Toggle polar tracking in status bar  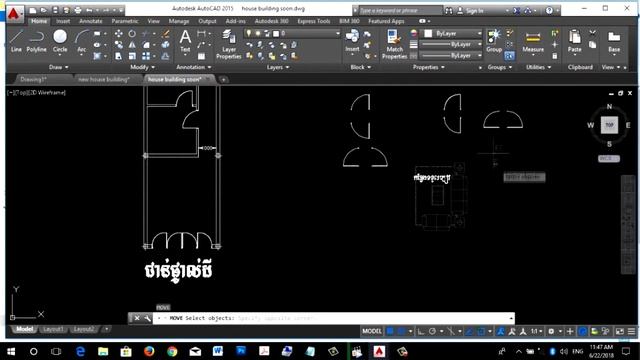tap(432, 331)
